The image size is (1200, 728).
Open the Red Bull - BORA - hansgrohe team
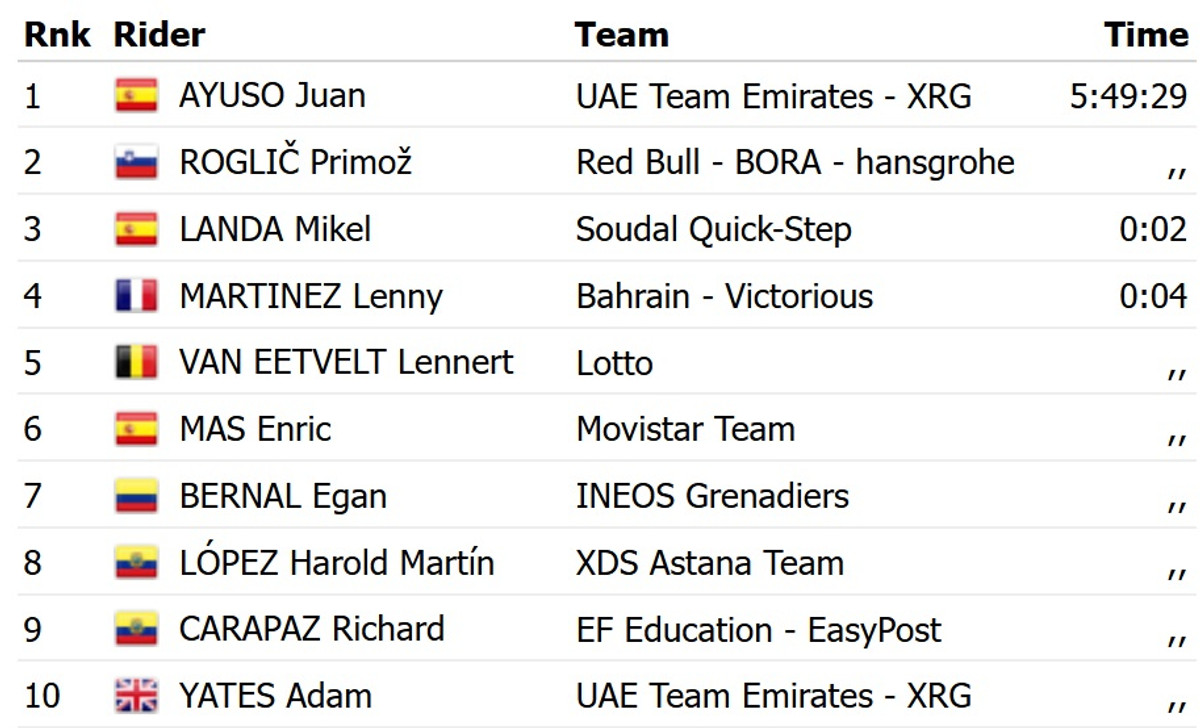tap(795, 162)
